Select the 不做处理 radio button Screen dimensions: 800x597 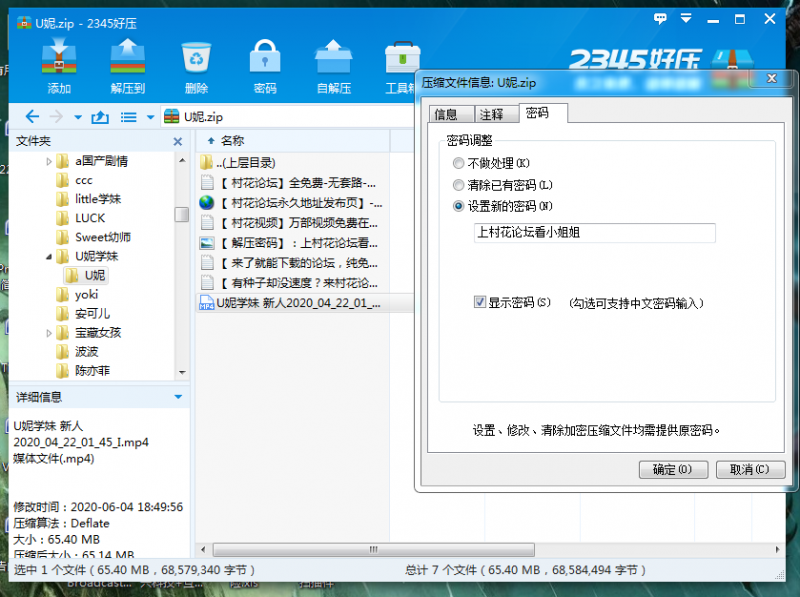(459, 163)
